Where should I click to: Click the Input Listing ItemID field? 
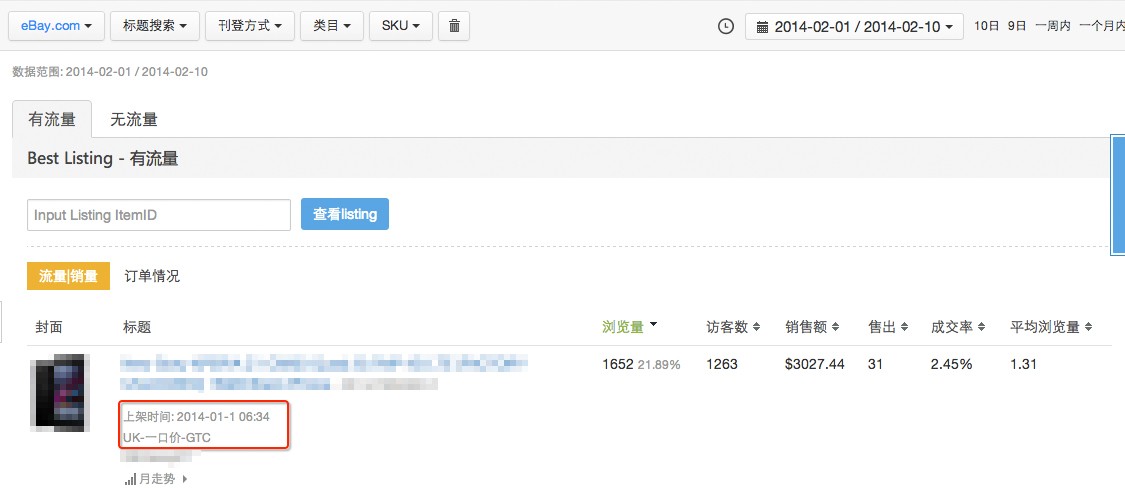click(159, 215)
